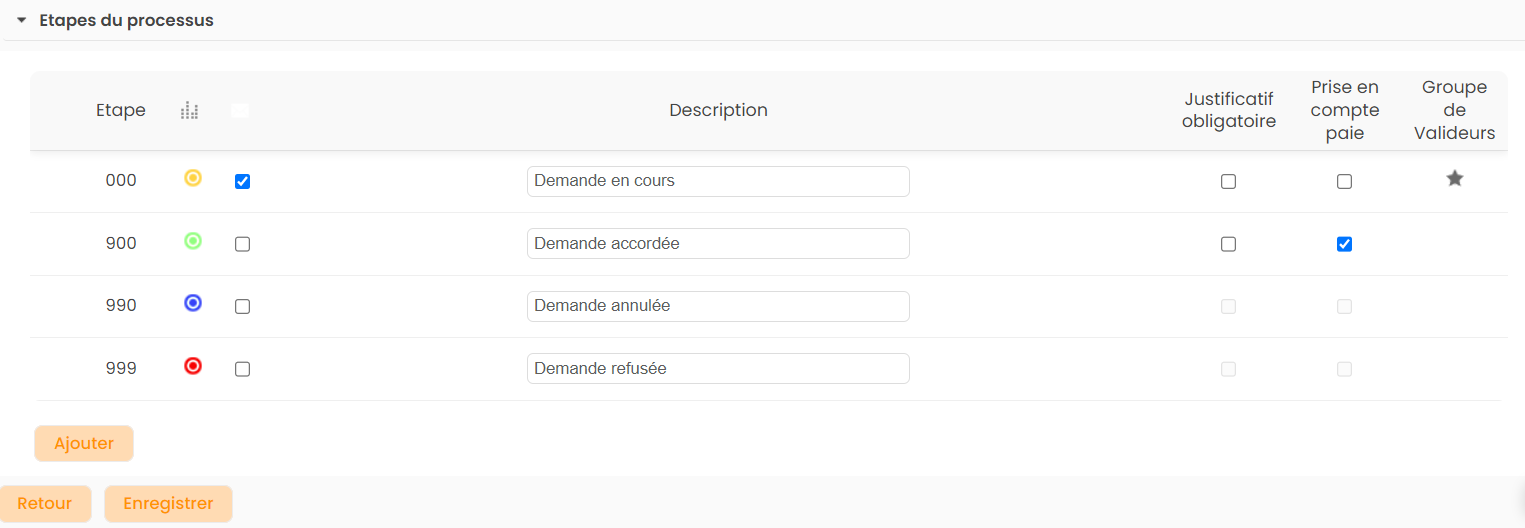This screenshot has height=528, width=1525.
Task: Select the checkbox for step 990 row
Action: pos(242,307)
